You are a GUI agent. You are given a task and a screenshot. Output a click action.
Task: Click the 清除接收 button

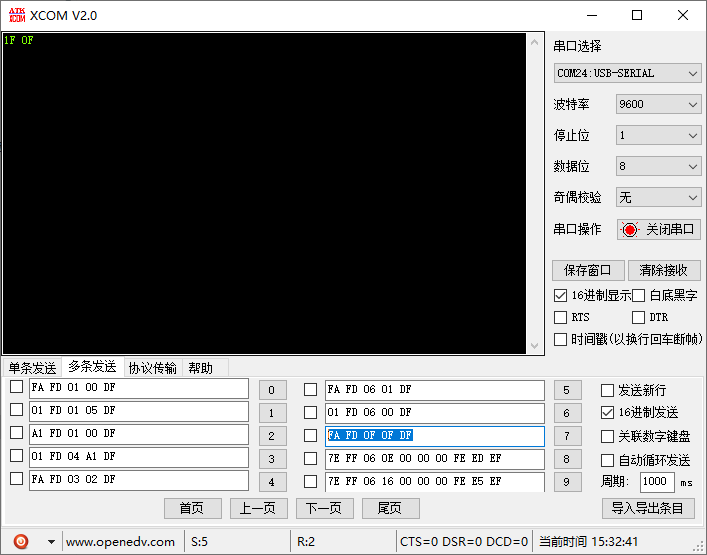pos(663,271)
